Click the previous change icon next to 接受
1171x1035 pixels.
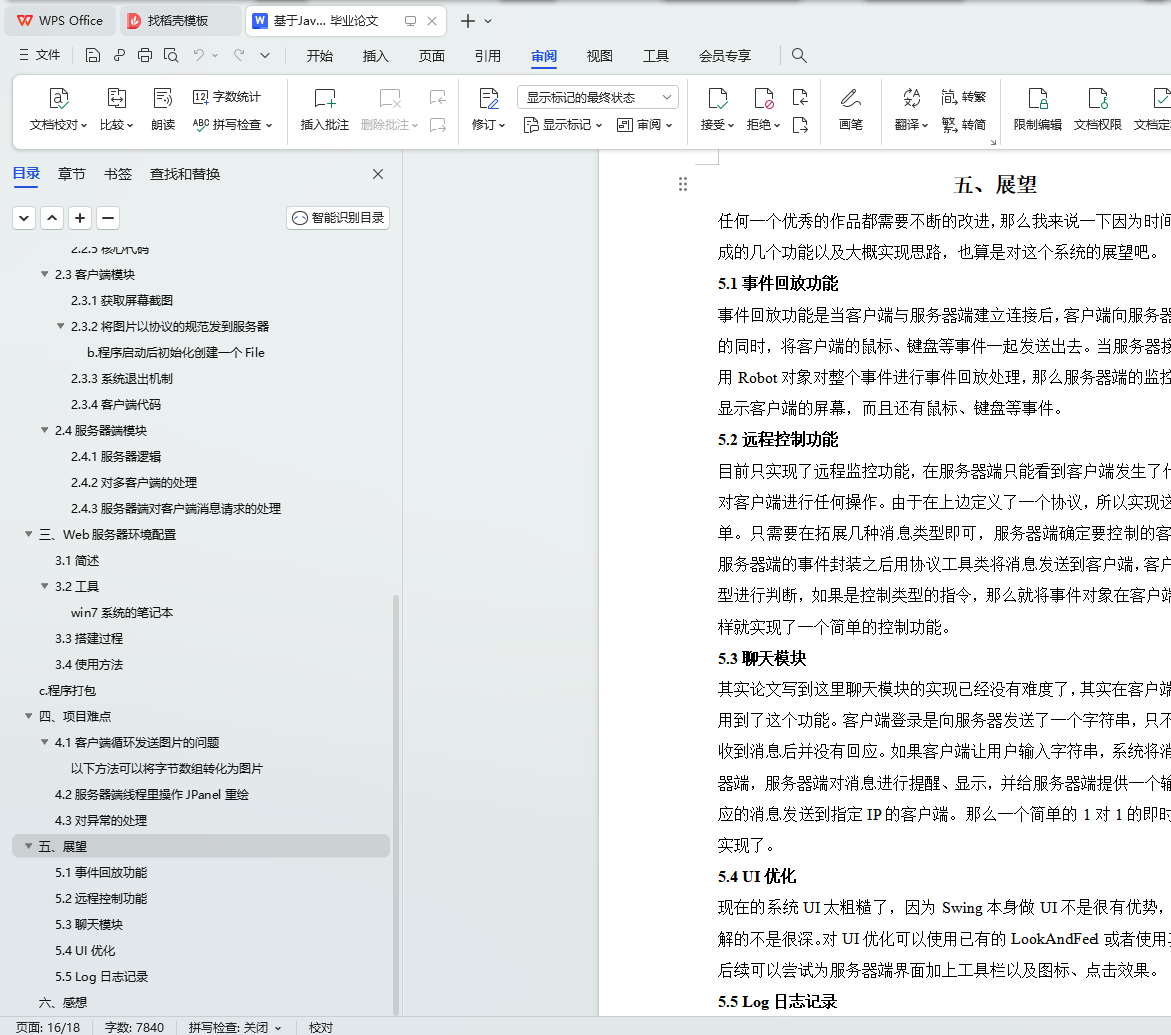800,97
